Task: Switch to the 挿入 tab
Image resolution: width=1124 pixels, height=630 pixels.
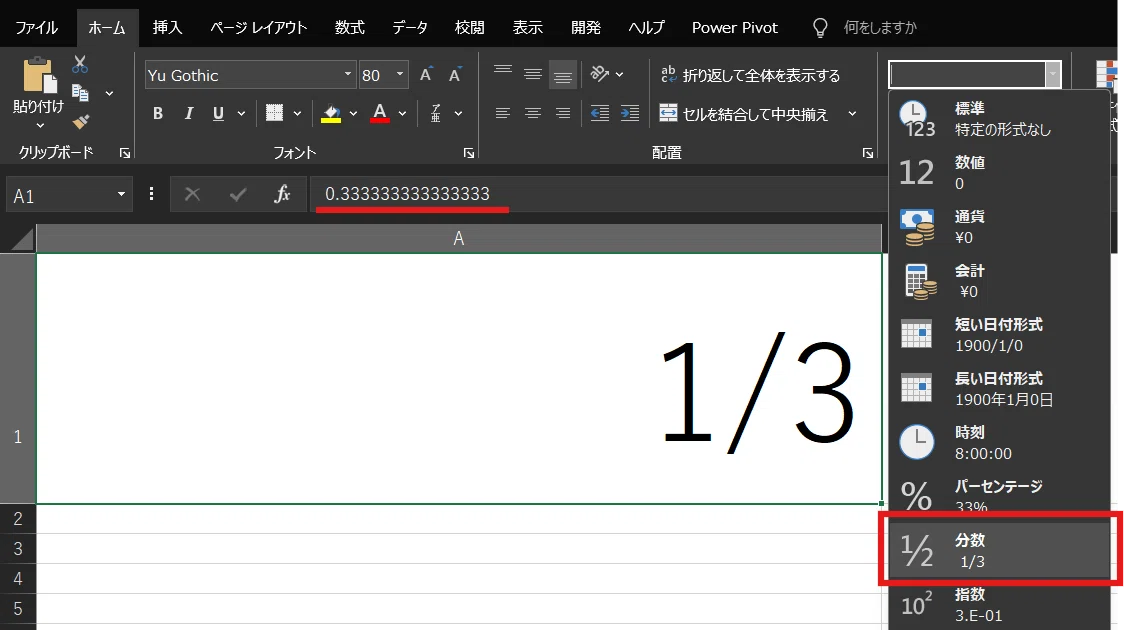Action: coord(168,28)
